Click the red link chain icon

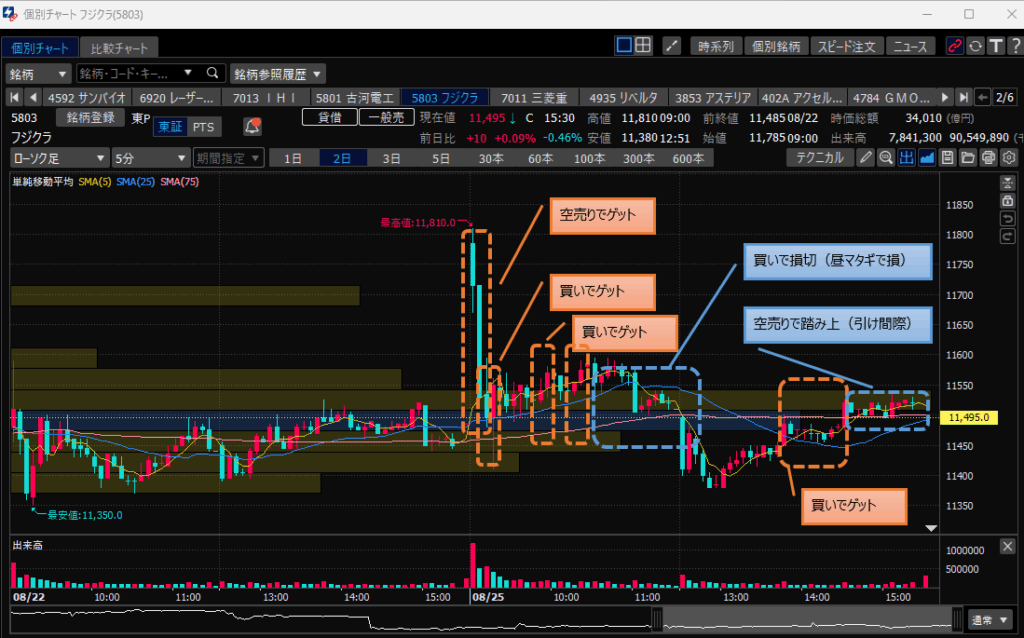[x=954, y=46]
